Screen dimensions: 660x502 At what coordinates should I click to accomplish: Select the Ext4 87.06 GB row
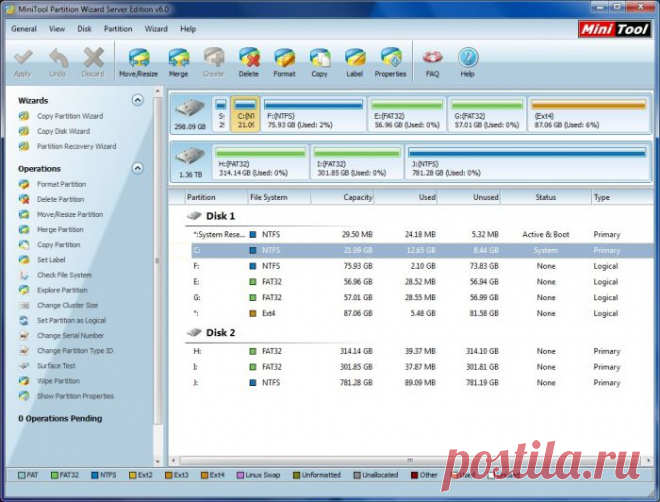pos(422,313)
